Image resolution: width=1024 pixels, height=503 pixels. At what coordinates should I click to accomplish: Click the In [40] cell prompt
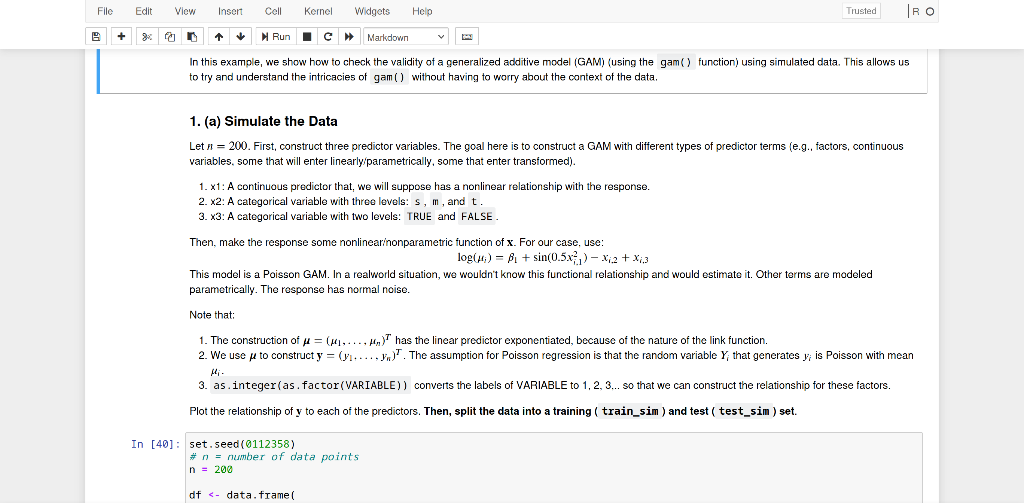tap(155, 444)
